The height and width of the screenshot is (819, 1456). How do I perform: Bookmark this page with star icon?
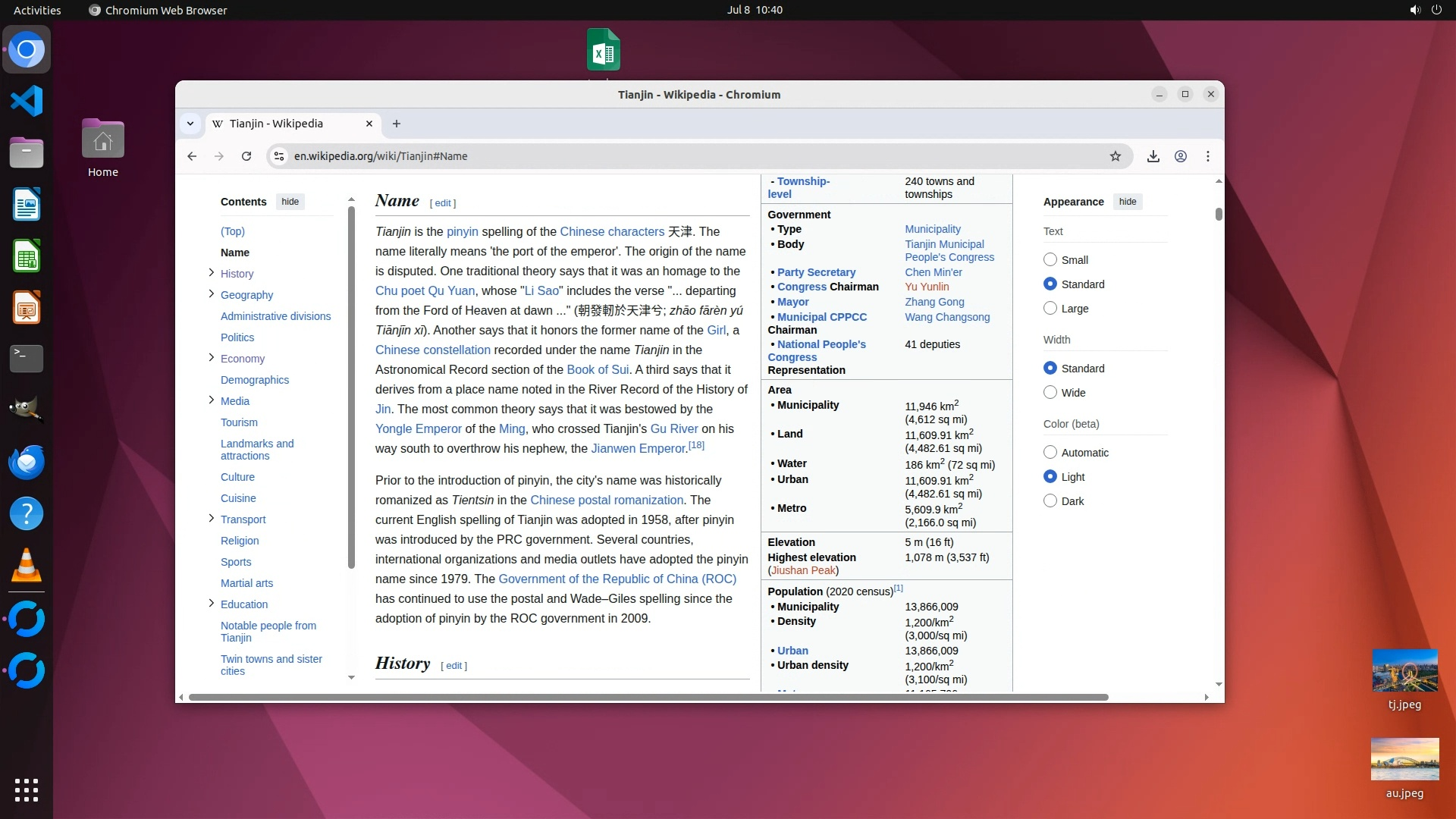click(x=1115, y=156)
